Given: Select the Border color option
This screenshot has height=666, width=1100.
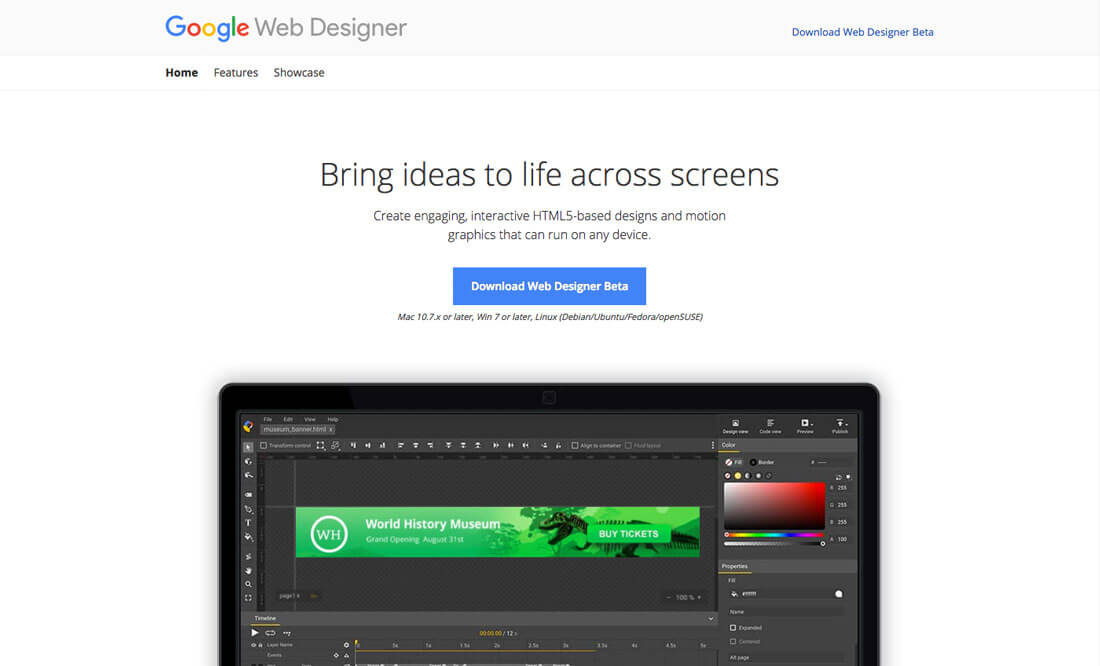Looking at the screenshot, I should [762, 462].
